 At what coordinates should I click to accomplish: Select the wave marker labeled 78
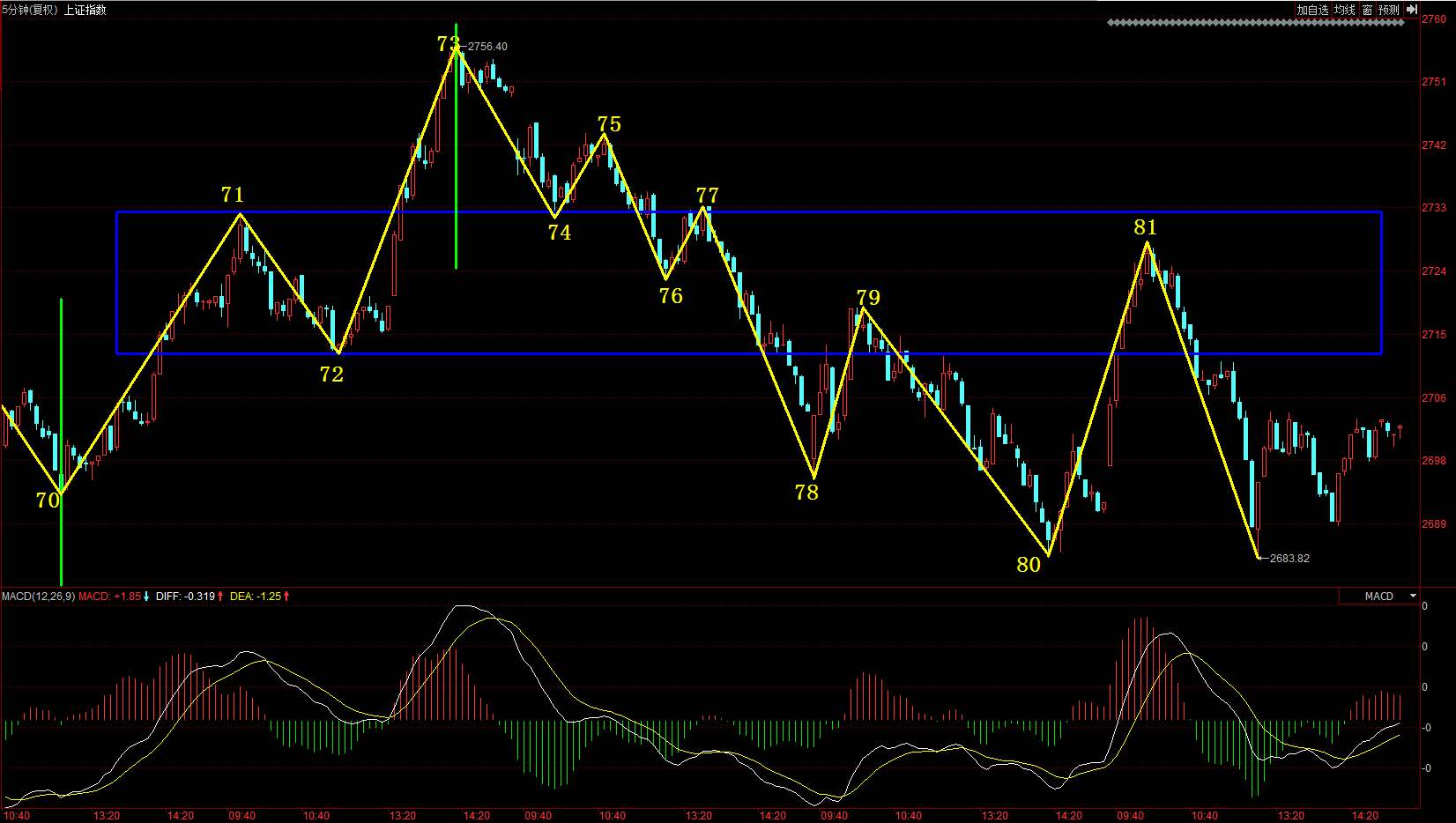(806, 493)
